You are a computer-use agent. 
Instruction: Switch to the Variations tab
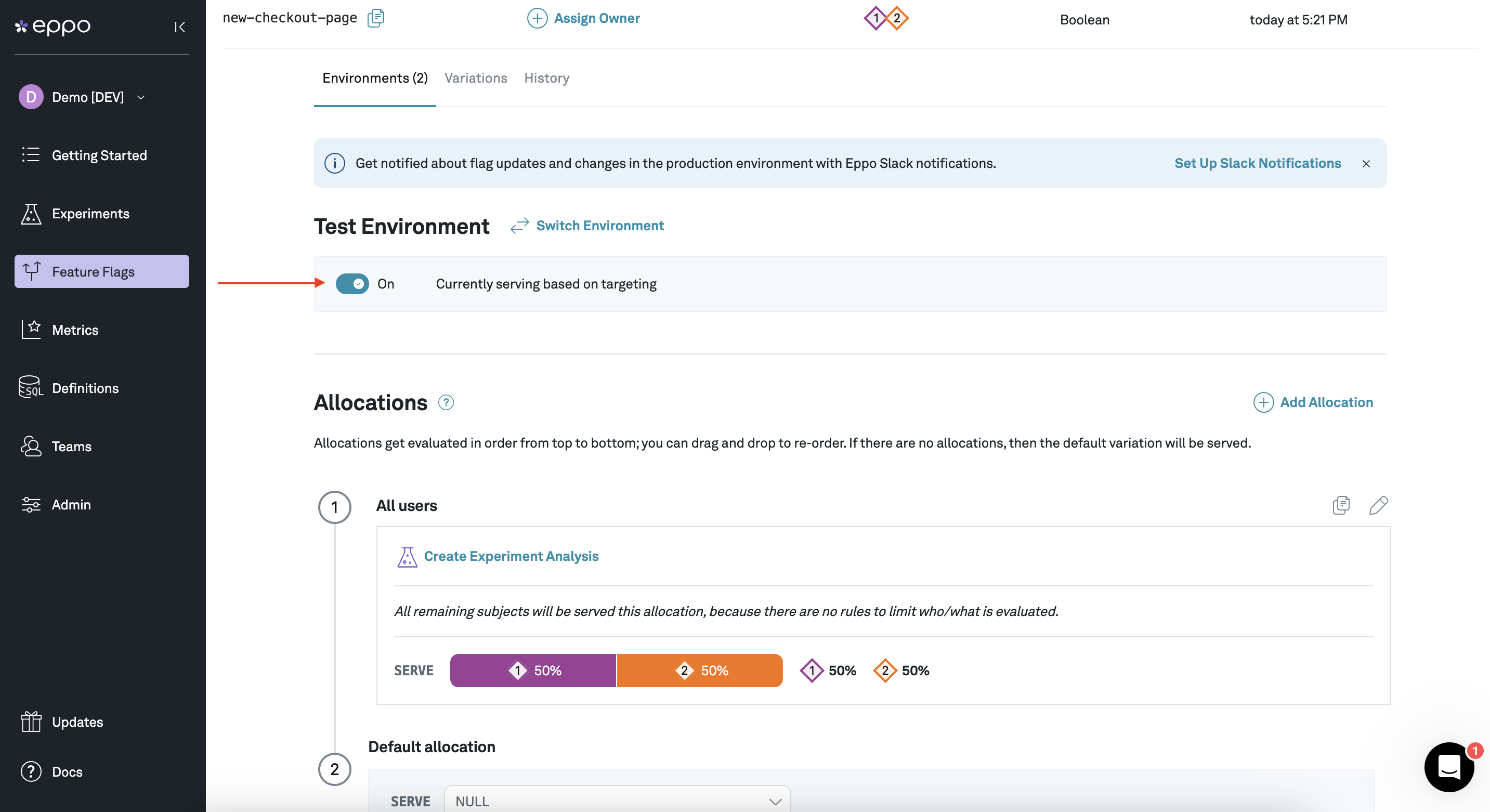coord(476,78)
